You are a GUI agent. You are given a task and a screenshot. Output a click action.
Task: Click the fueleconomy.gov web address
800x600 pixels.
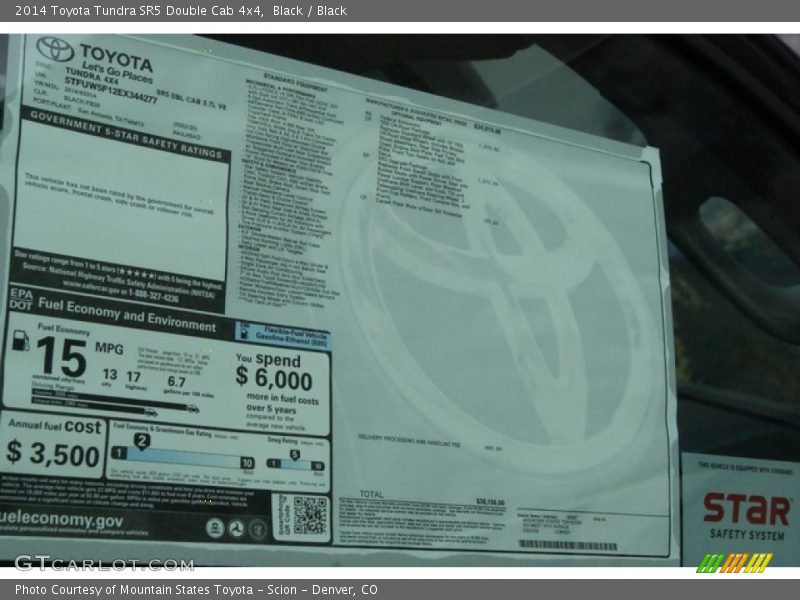[x=62, y=519]
